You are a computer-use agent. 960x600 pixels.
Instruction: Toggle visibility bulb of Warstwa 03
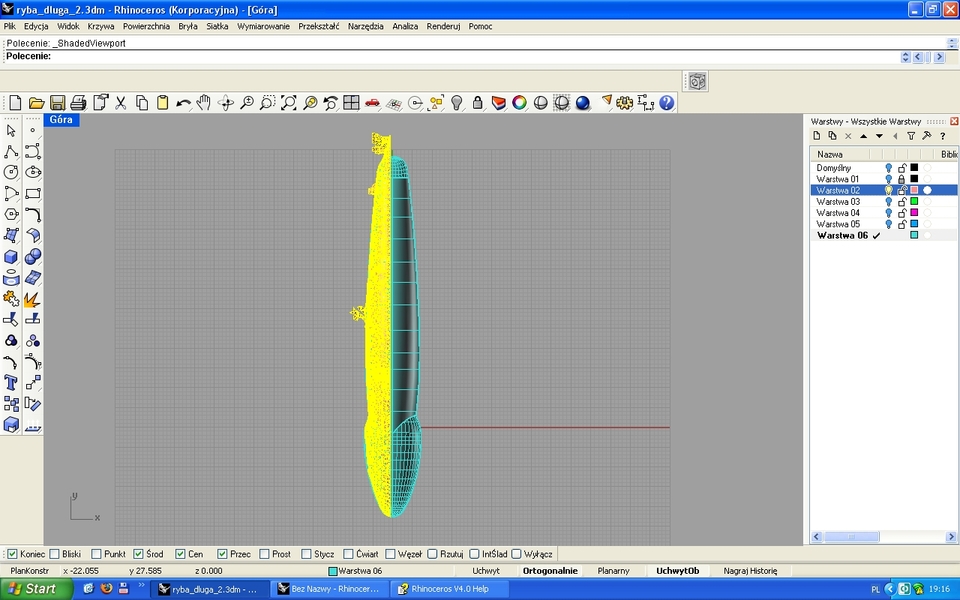888,201
